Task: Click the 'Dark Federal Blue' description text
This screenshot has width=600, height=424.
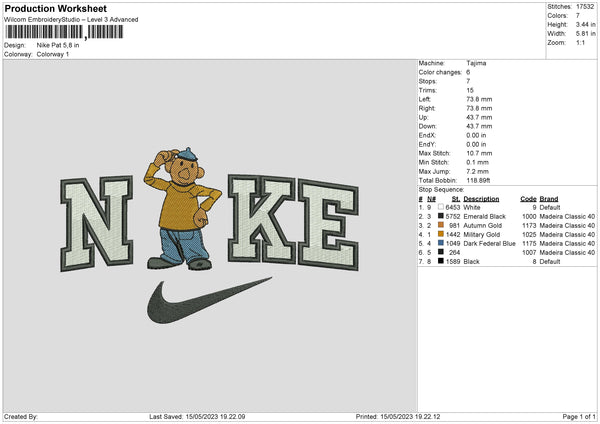Action: (x=489, y=243)
